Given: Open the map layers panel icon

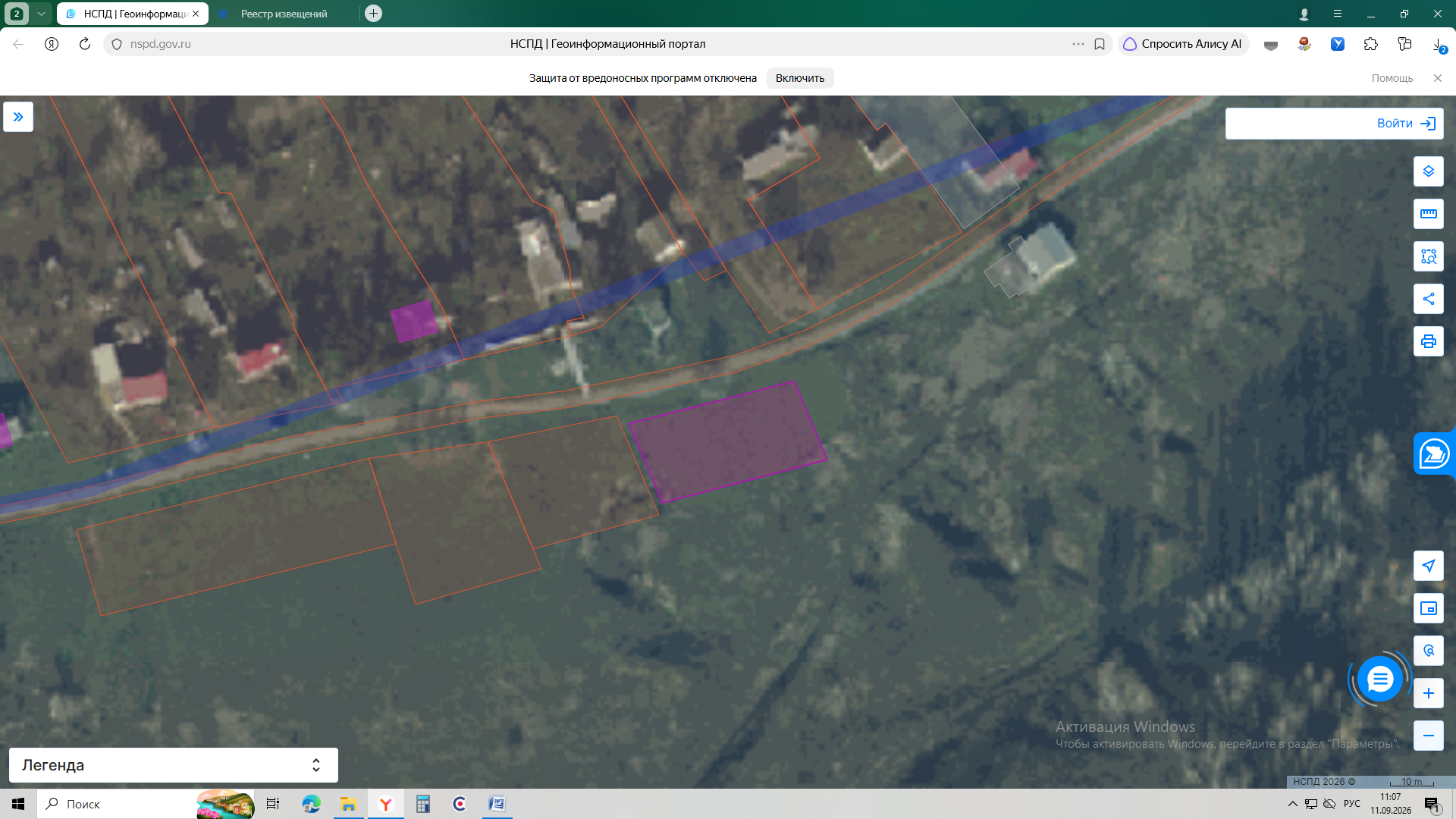Looking at the screenshot, I should point(1428,171).
